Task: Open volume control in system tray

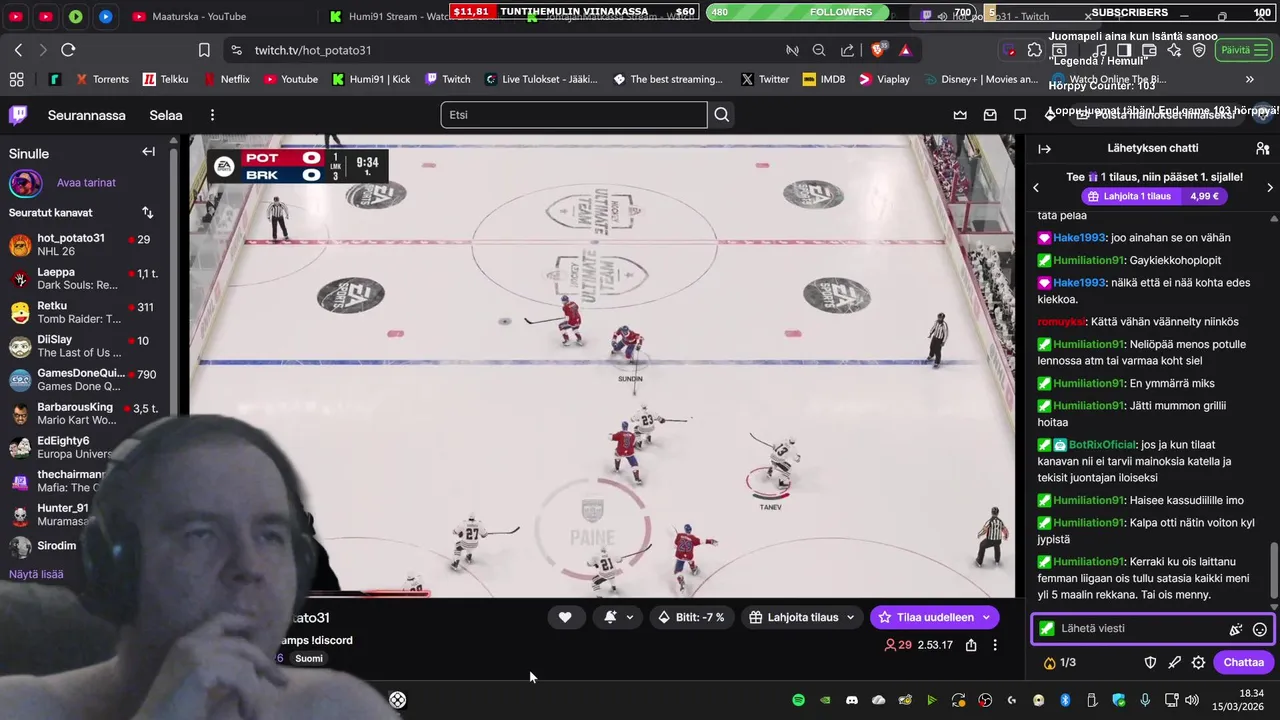Action: (x=1191, y=700)
